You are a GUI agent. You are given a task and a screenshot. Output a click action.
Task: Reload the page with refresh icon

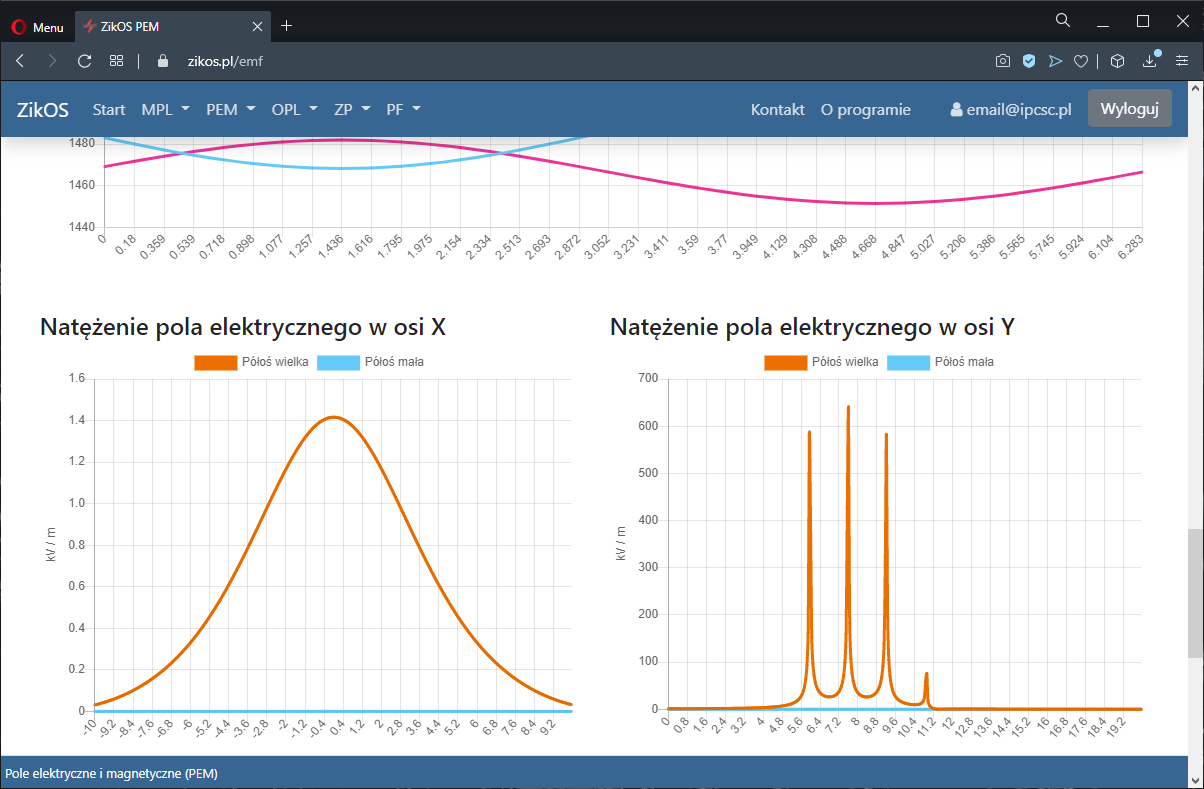pos(84,61)
